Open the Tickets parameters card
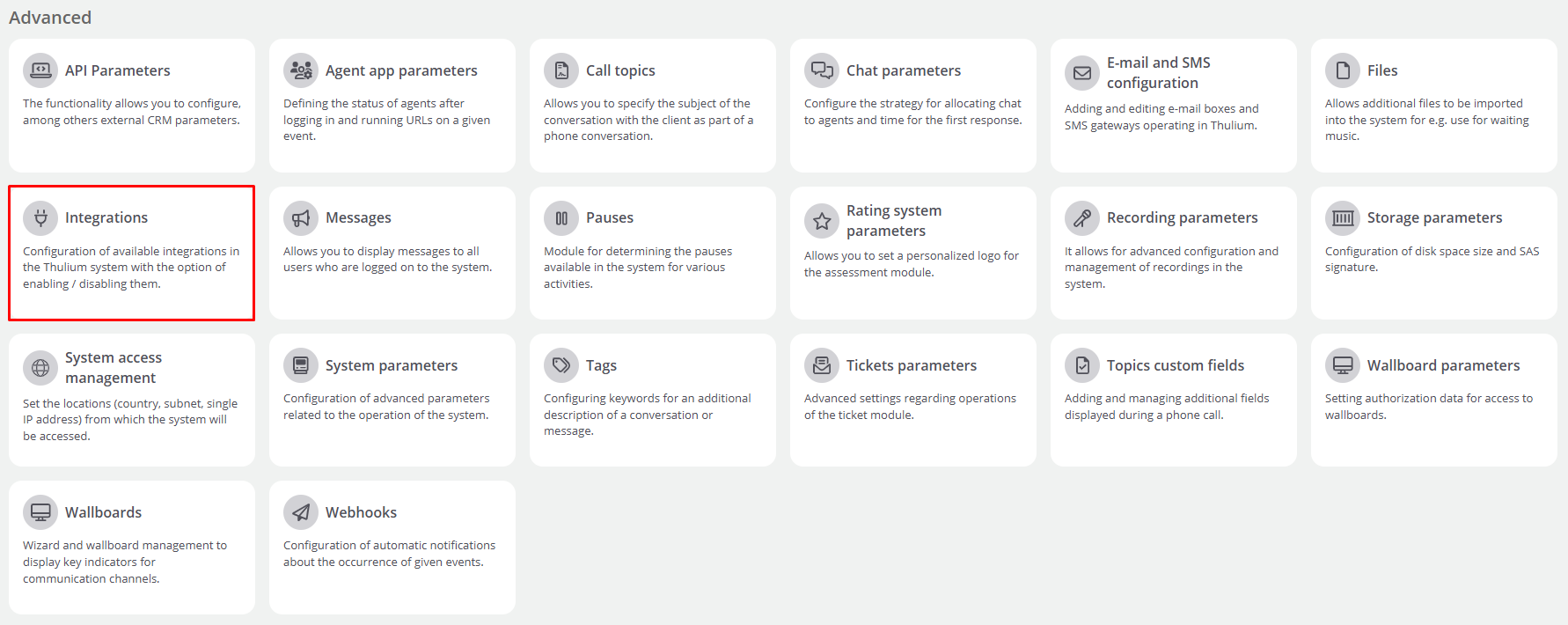Image resolution: width=1568 pixels, height=625 pixels. (913, 400)
